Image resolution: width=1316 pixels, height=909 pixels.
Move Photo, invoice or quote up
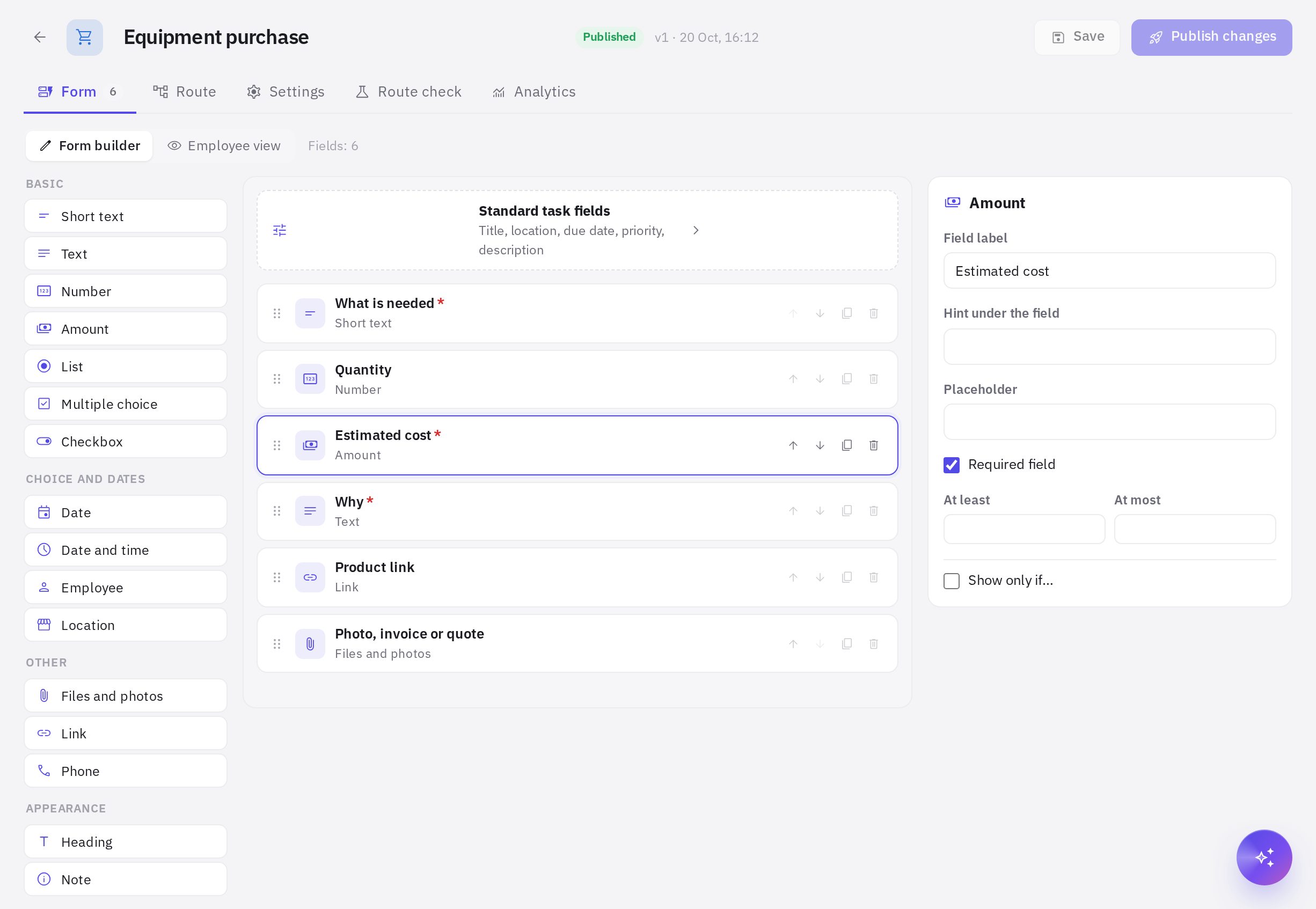[793, 643]
